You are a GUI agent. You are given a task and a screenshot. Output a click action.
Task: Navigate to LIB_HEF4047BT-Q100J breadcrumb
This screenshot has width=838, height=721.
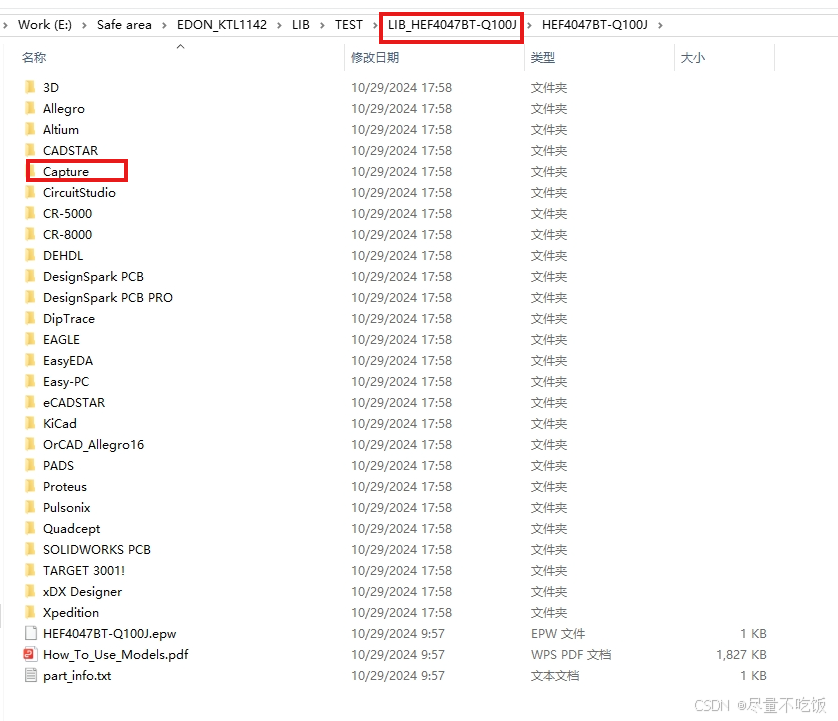pyautogui.click(x=452, y=25)
